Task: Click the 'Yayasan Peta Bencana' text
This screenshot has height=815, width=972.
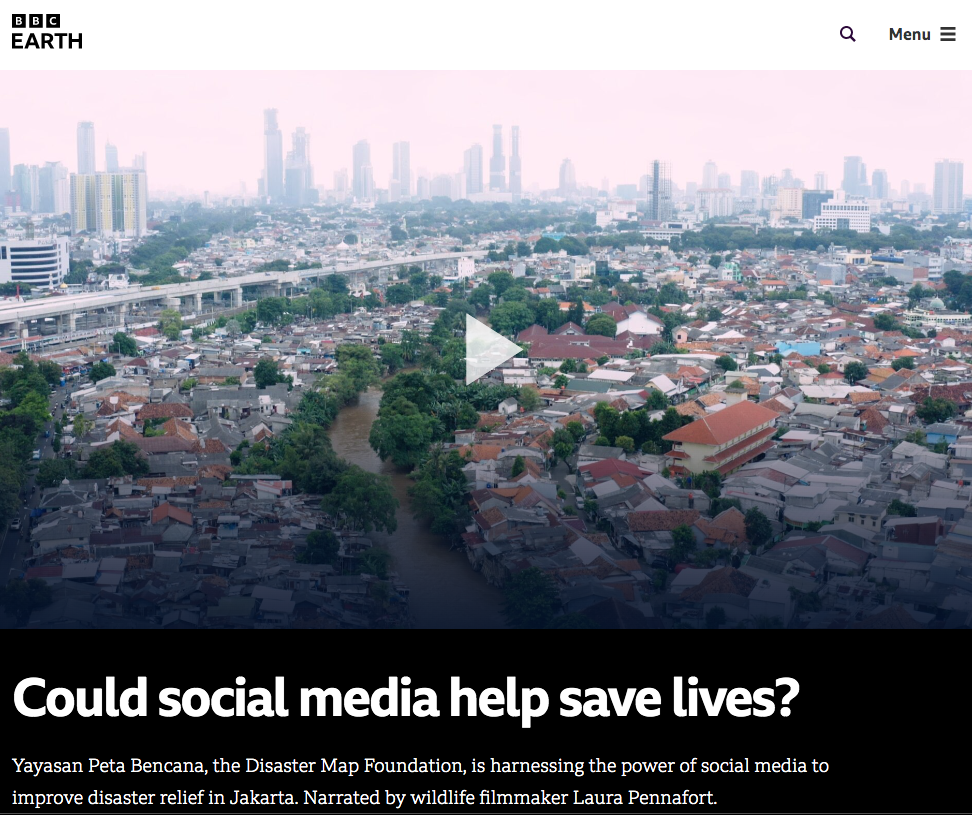Action: pos(109,766)
